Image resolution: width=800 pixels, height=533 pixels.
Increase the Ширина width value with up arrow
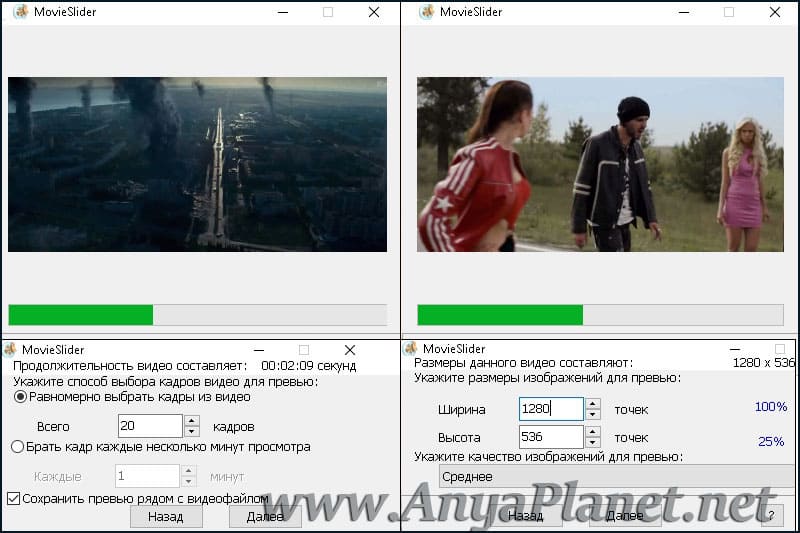592,403
